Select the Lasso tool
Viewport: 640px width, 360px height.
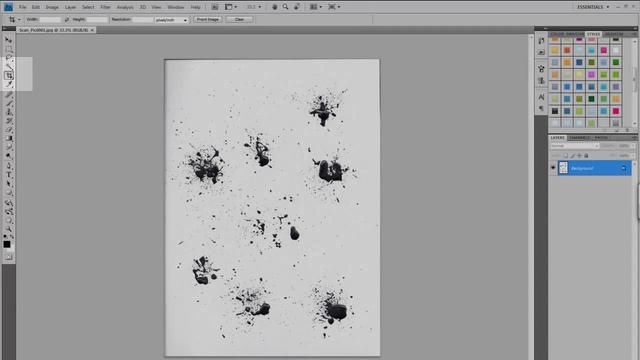tap(9, 58)
